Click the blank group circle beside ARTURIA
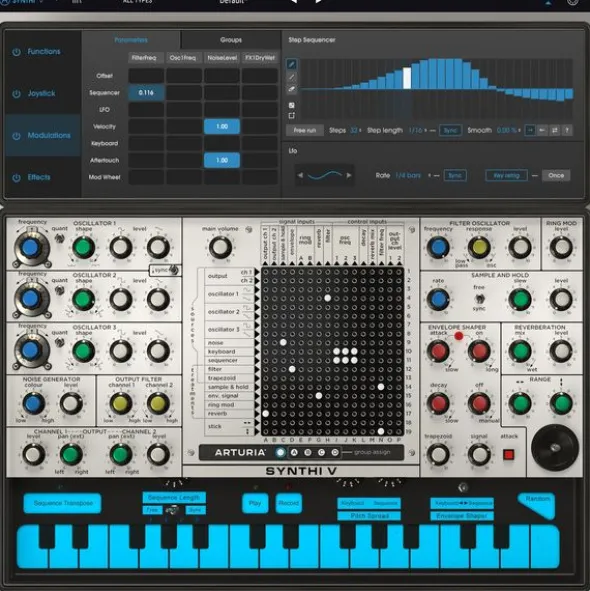This screenshot has height=591, width=590. pyautogui.click(x=280, y=452)
